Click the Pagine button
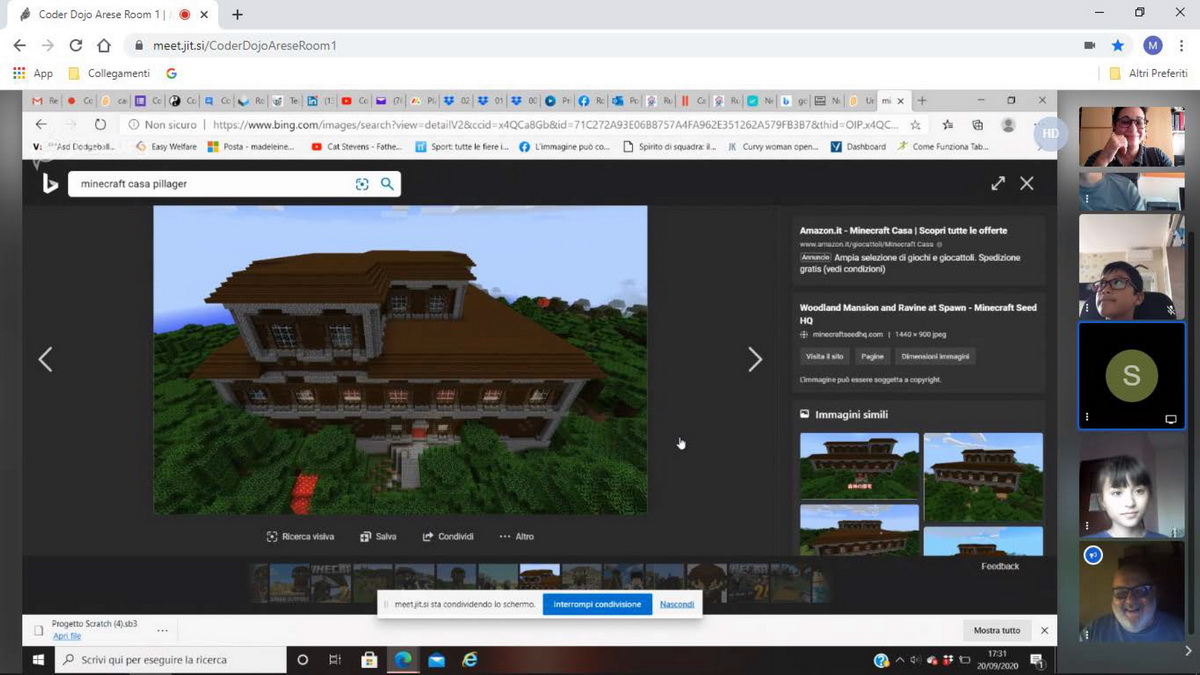The height and width of the screenshot is (675, 1200). click(x=872, y=357)
